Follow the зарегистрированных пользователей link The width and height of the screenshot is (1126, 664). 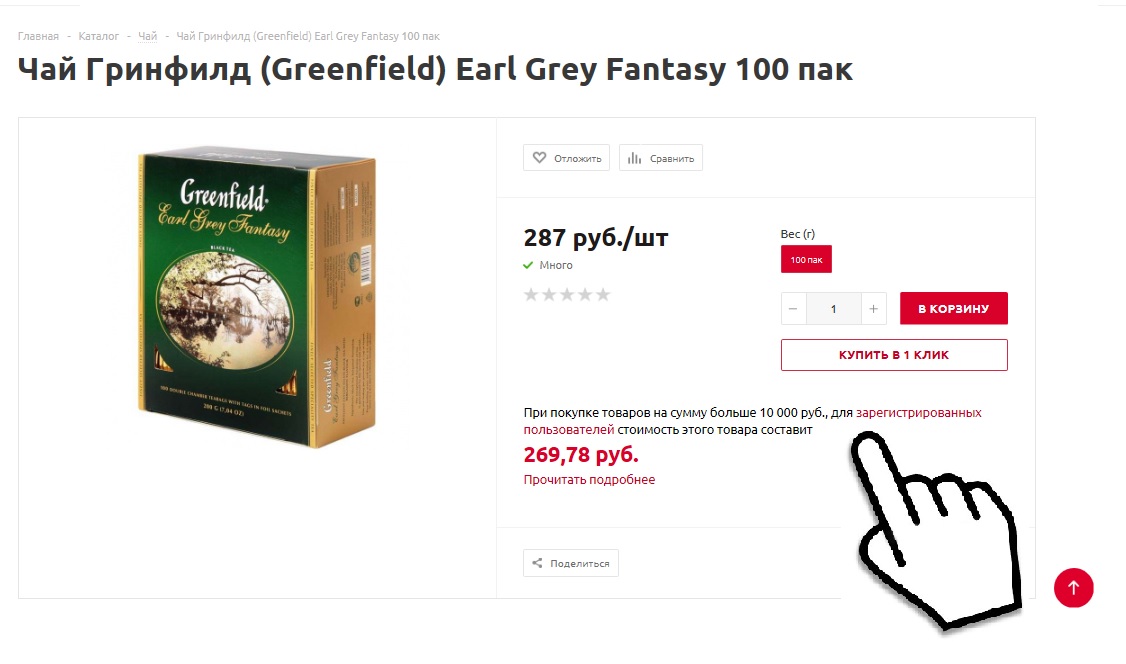click(x=918, y=413)
